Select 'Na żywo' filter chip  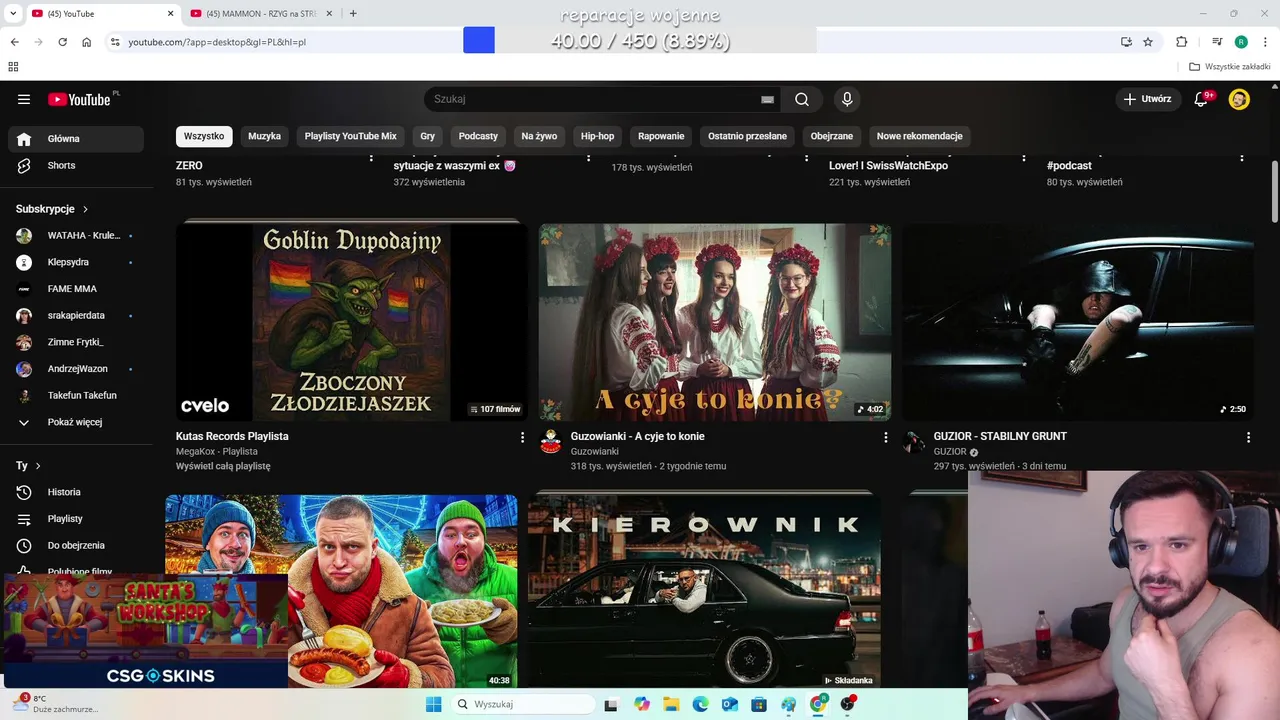tap(539, 136)
